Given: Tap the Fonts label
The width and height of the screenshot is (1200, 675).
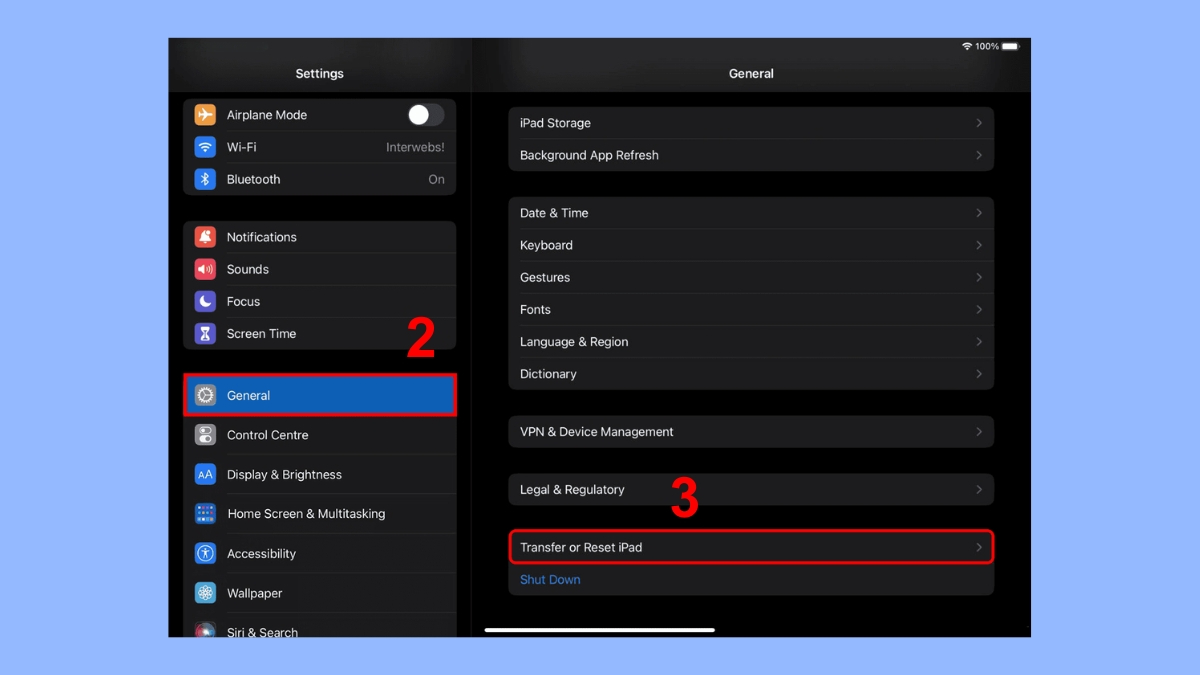Looking at the screenshot, I should click(x=535, y=310).
